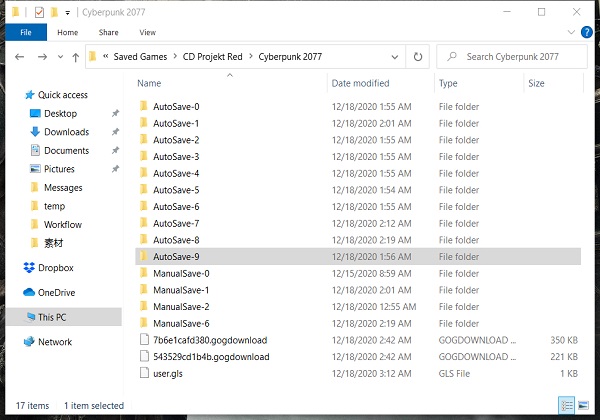The height and width of the screenshot is (420, 600).
Task: Open the recent locations dropdown arrow
Action: pos(60,57)
